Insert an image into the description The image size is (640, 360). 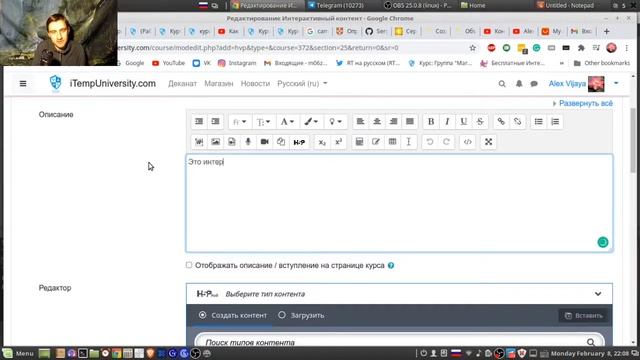[216, 142]
